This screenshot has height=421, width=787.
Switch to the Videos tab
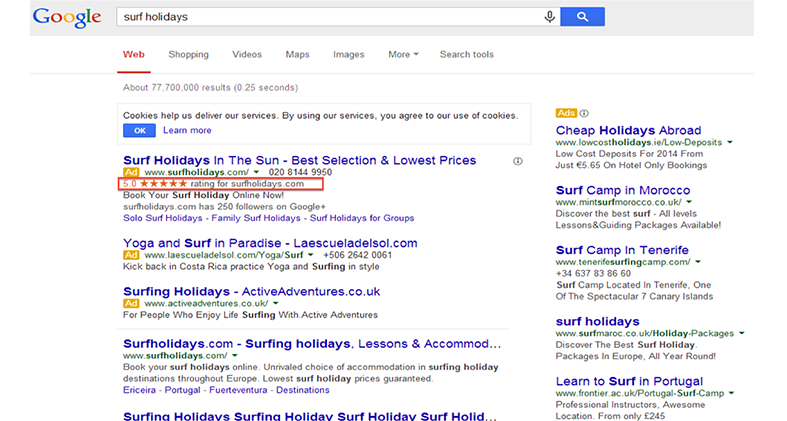pos(247,55)
